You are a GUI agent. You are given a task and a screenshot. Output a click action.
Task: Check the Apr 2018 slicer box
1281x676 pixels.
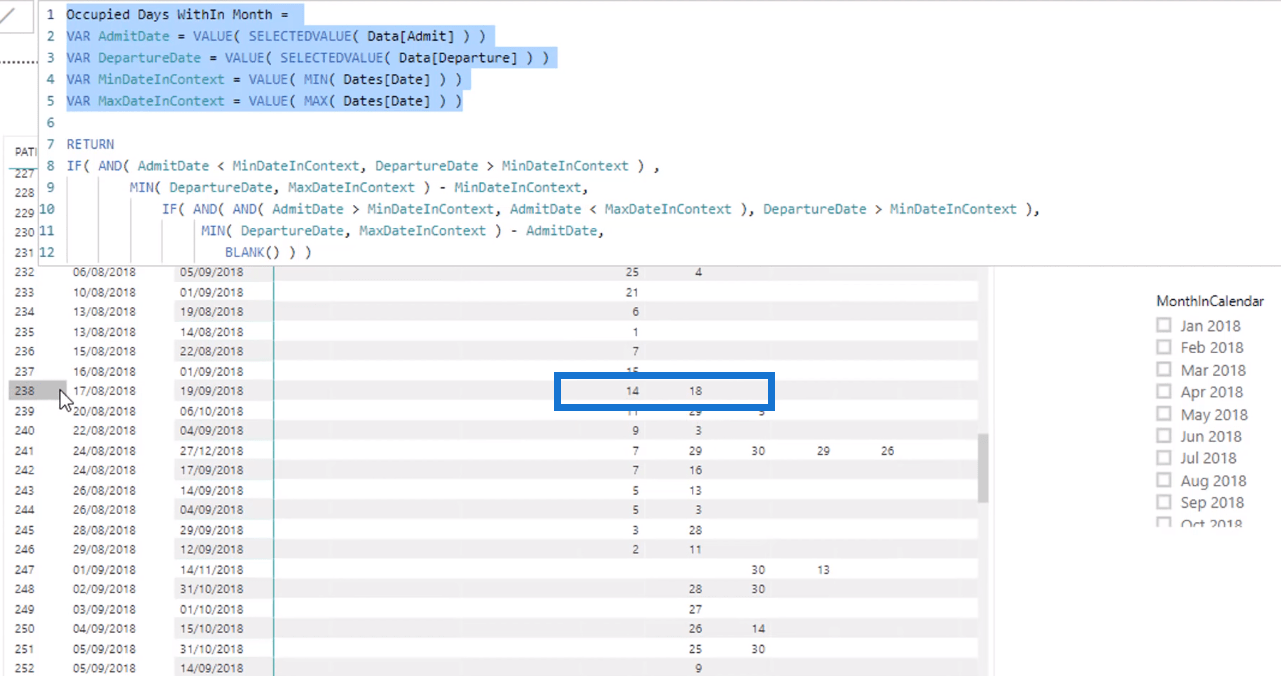[1163, 392]
